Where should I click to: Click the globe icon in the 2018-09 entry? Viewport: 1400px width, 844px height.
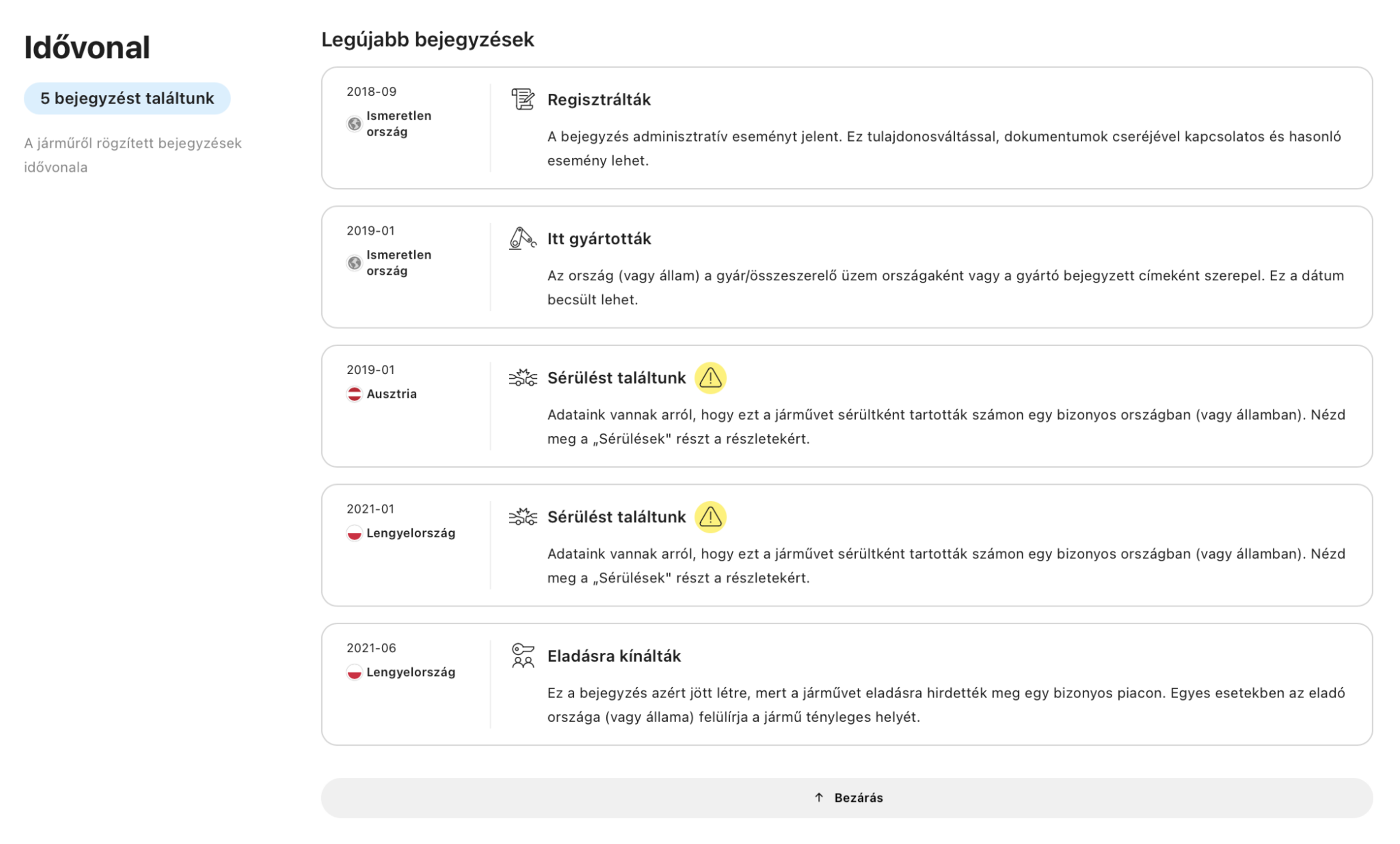pyautogui.click(x=354, y=124)
